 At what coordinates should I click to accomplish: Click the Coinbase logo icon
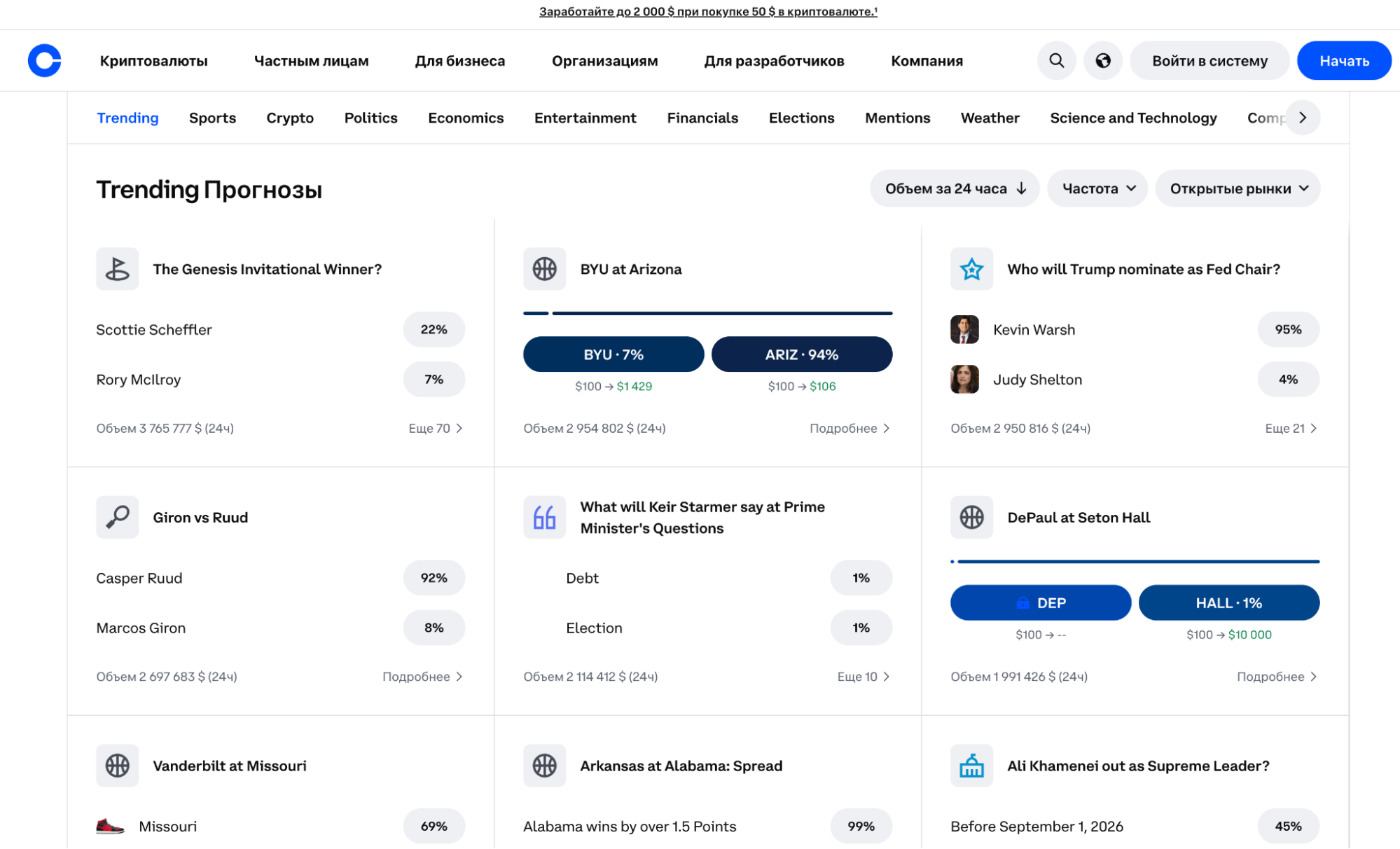[x=44, y=60]
